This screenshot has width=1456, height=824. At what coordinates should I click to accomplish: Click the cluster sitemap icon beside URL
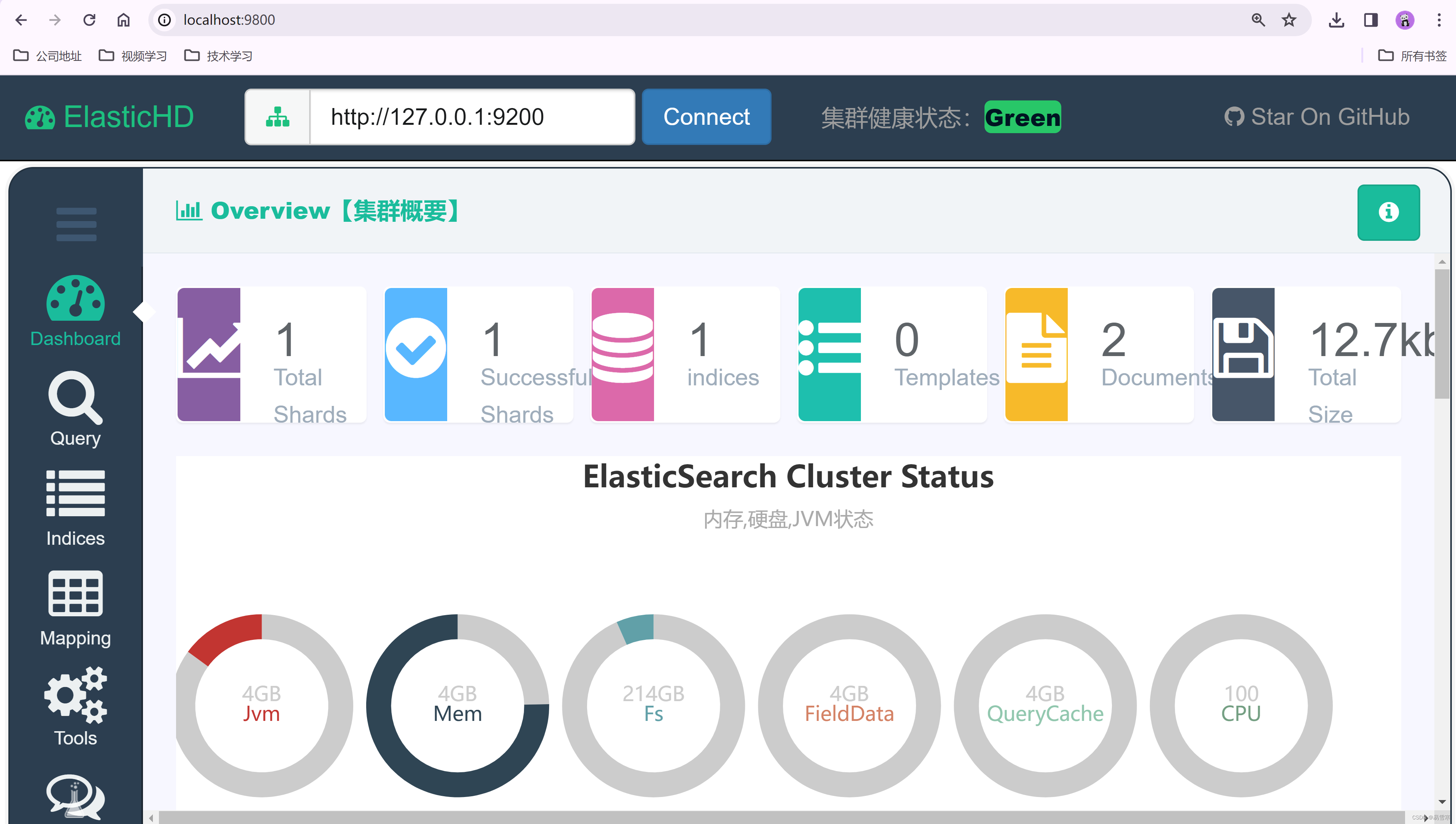pyautogui.click(x=278, y=117)
